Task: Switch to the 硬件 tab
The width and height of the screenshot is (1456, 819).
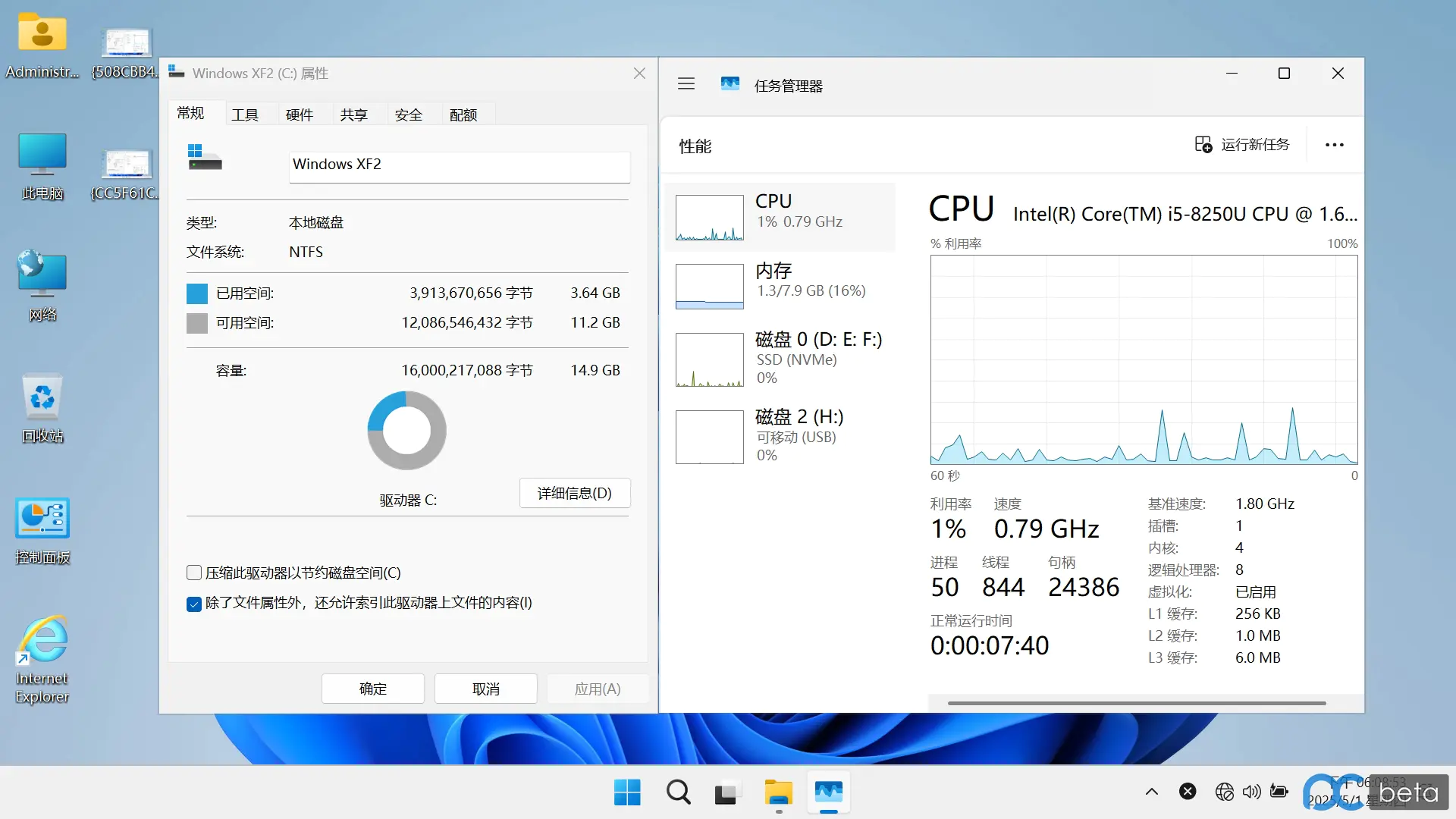Action: point(300,115)
